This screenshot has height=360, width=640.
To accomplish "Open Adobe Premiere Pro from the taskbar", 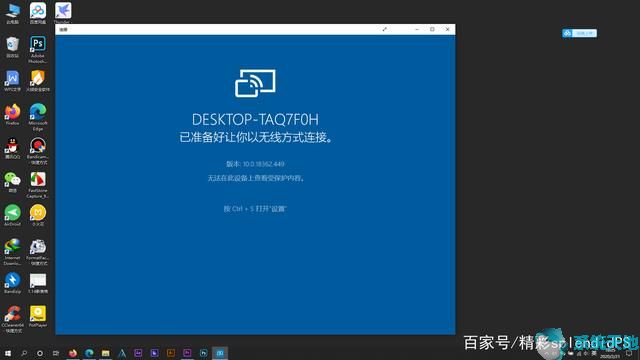I will click(x=187, y=353).
